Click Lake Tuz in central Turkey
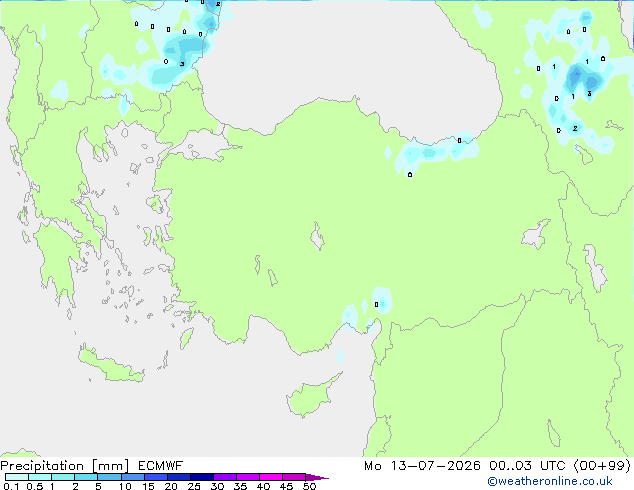The width and height of the screenshot is (634, 490). 317,236
